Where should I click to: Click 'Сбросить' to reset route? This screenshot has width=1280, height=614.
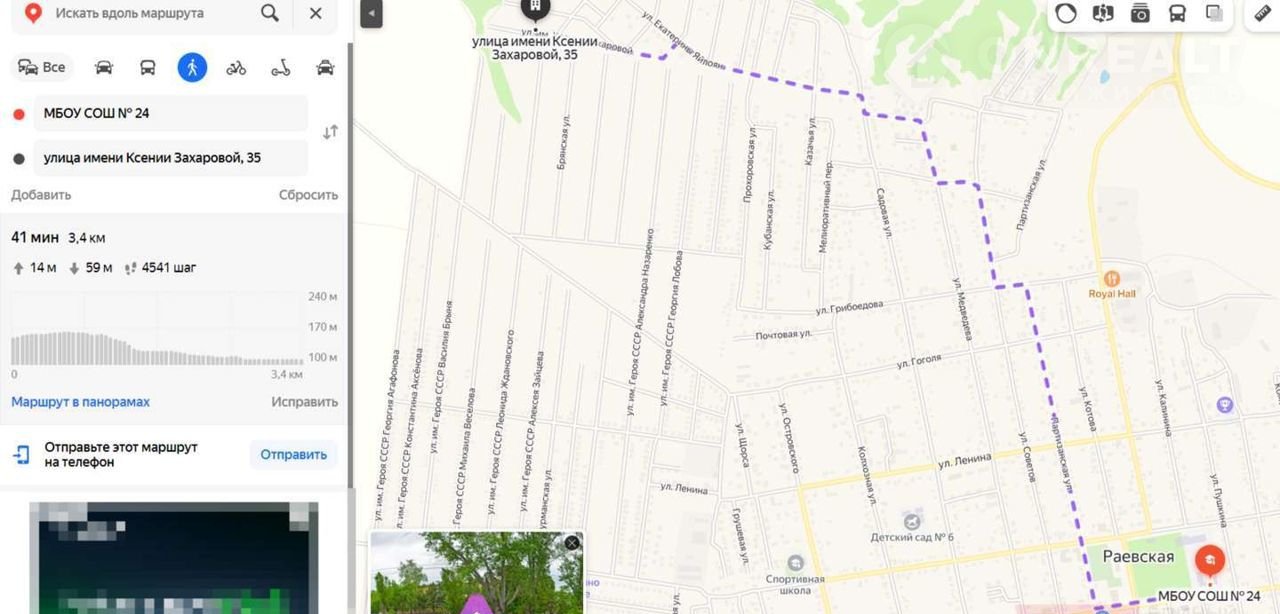(308, 195)
